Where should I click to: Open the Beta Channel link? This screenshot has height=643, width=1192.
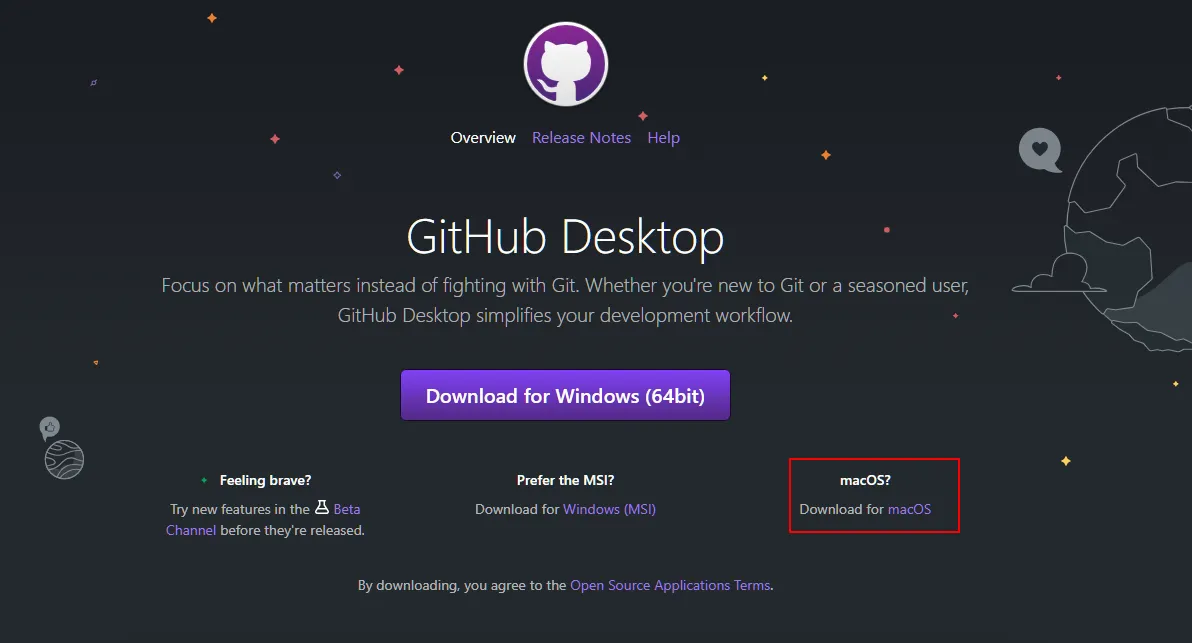coord(347,509)
